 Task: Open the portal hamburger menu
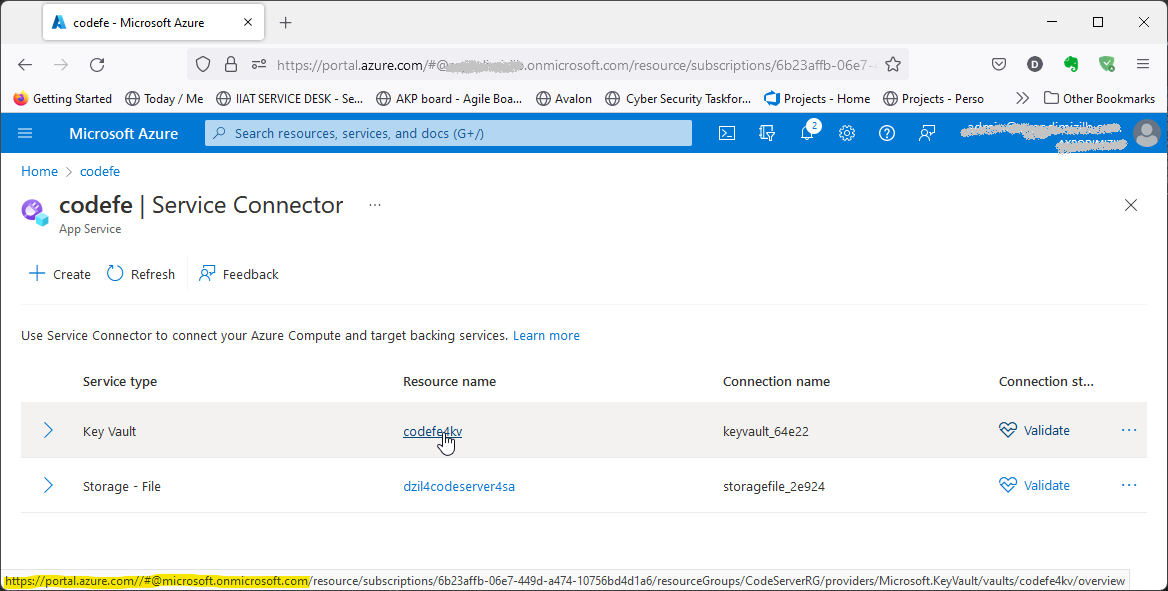point(24,132)
